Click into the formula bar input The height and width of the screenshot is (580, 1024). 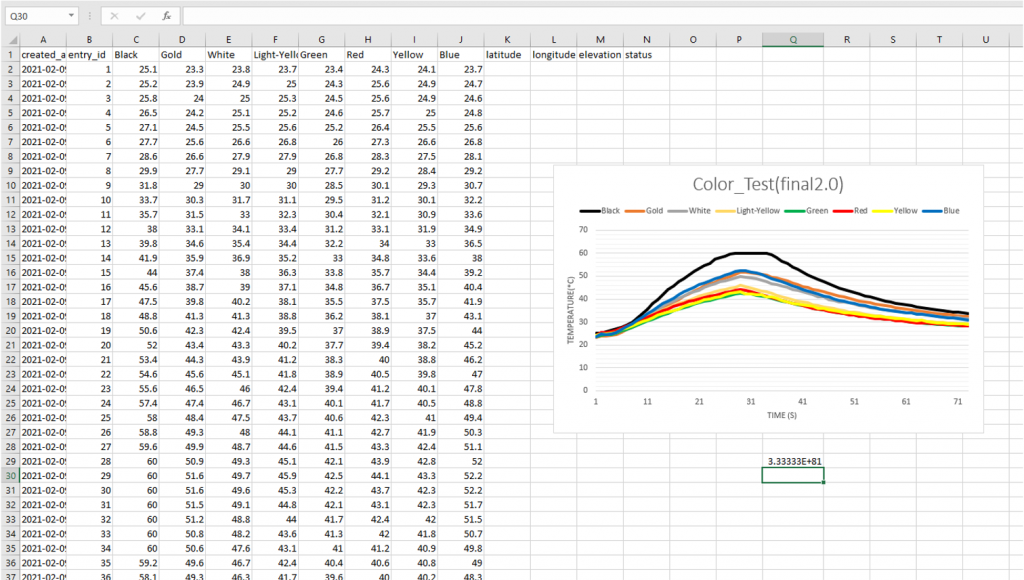pyautogui.click(x=601, y=16)
